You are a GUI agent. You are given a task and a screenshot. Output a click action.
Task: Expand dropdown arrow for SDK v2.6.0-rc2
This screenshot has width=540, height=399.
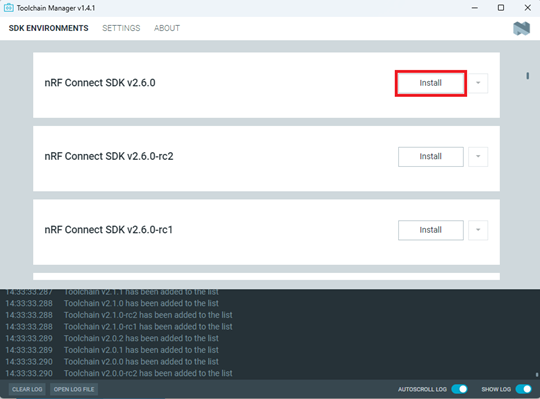478,157
